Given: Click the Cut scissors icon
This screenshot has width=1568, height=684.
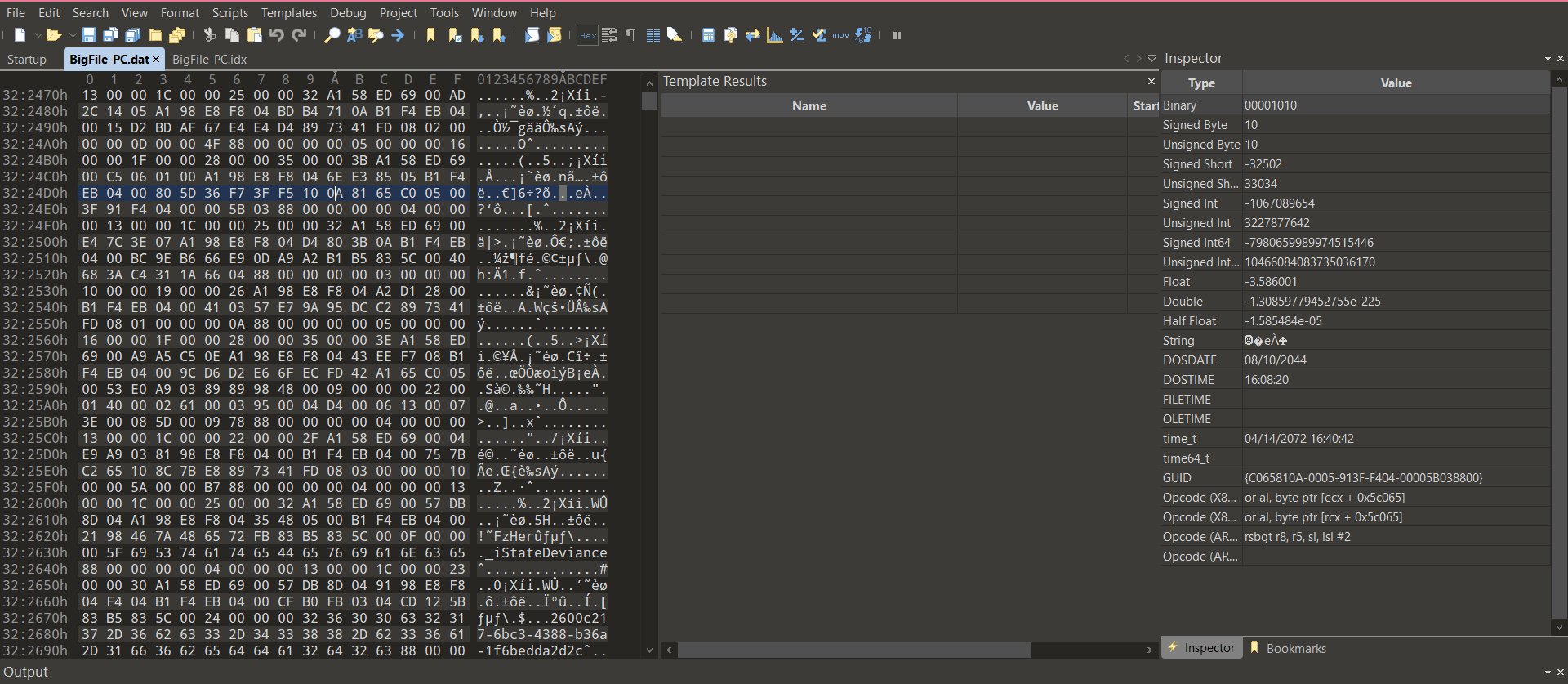Looking at the screenshot, I should [x=210, y=35].
